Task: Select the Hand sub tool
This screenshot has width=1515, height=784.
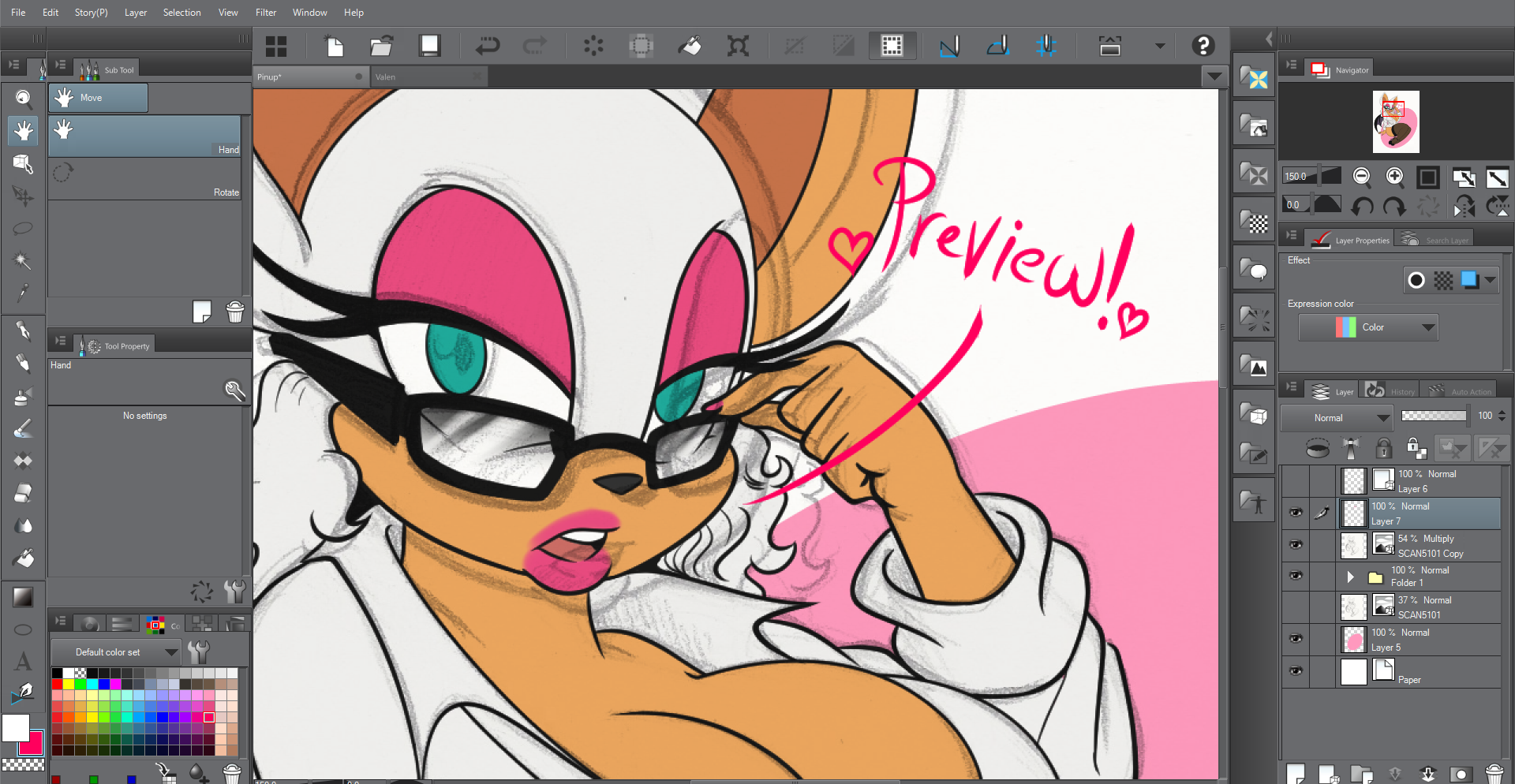Action: (145, 136)
